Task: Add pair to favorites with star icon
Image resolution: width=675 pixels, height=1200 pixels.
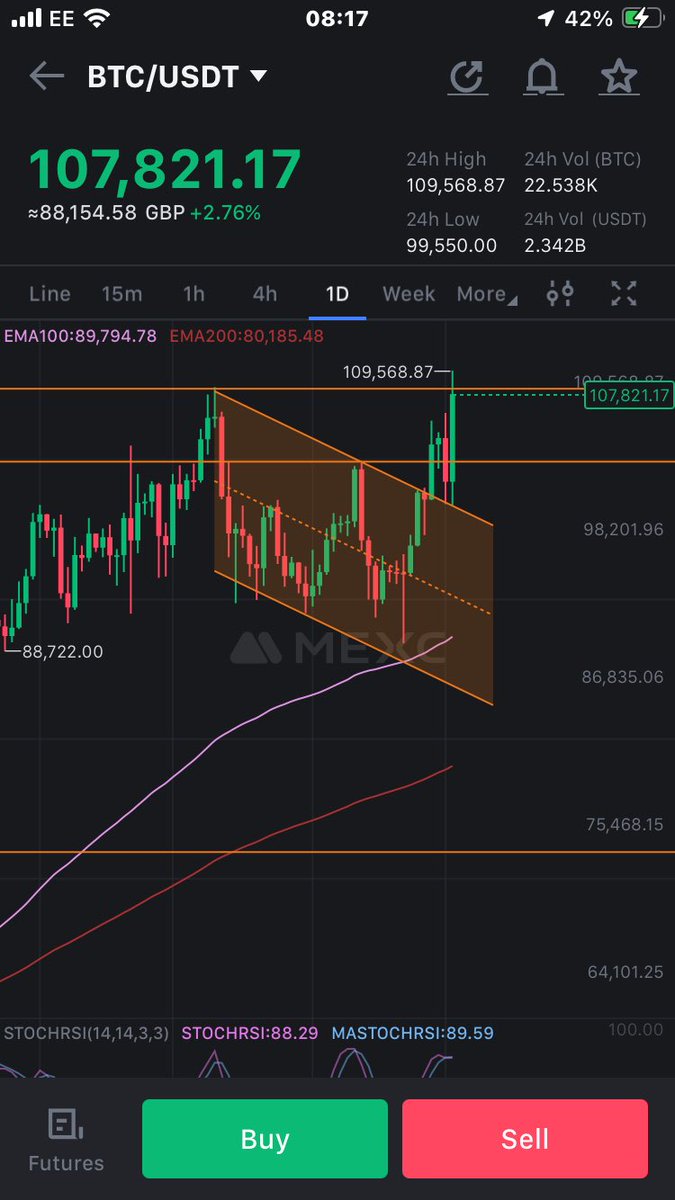Action: [619, 77]
